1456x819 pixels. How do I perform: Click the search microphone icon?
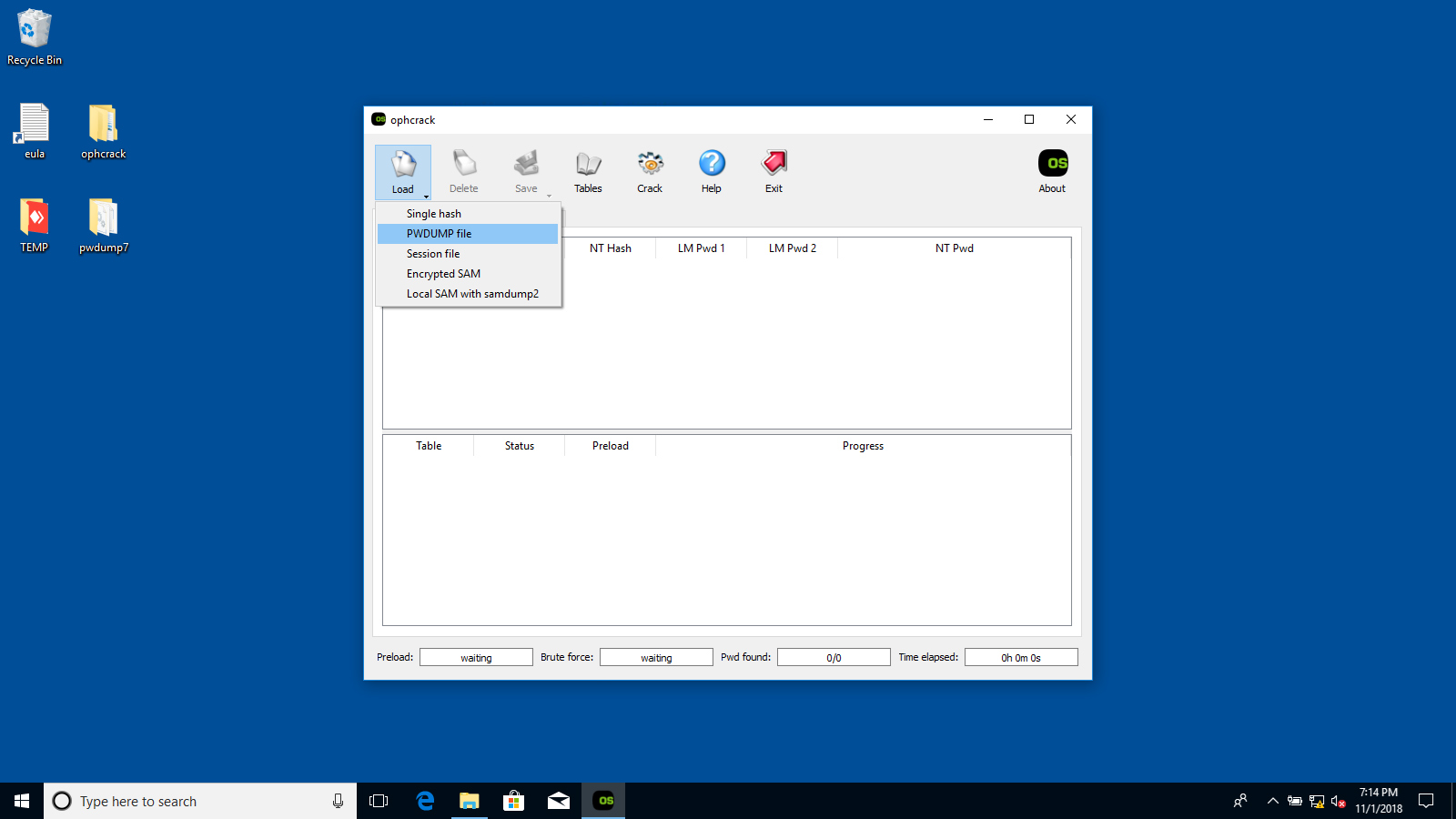338,801
